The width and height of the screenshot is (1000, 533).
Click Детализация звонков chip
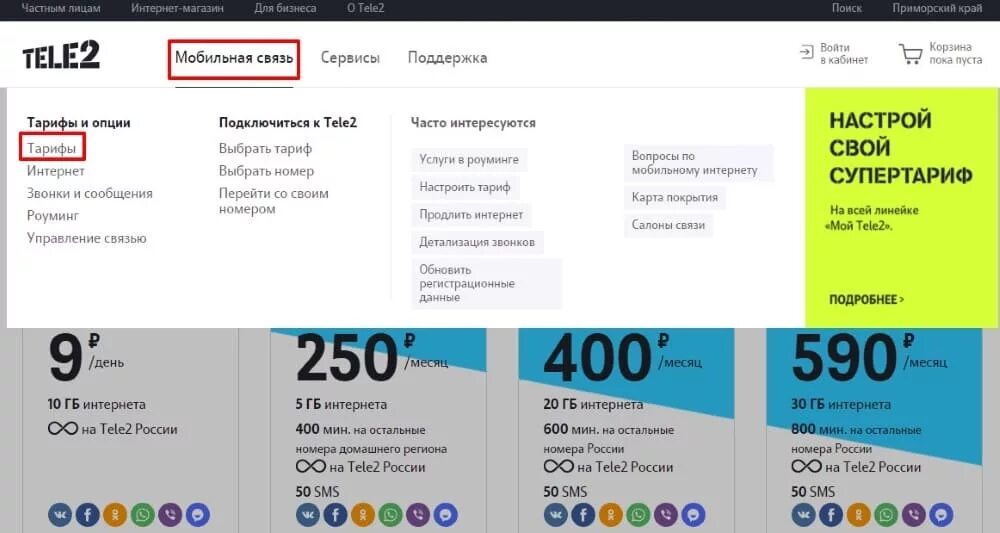477,242
